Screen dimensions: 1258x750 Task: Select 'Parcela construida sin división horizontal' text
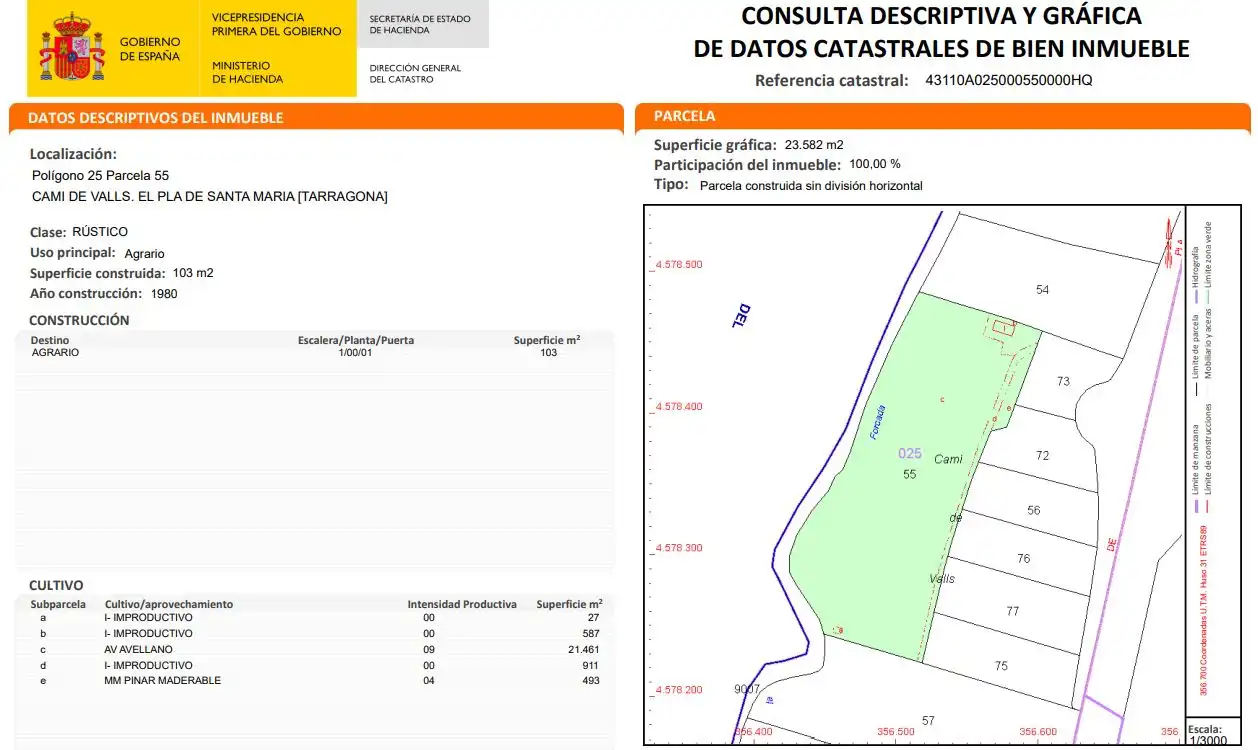pos(811,186)
